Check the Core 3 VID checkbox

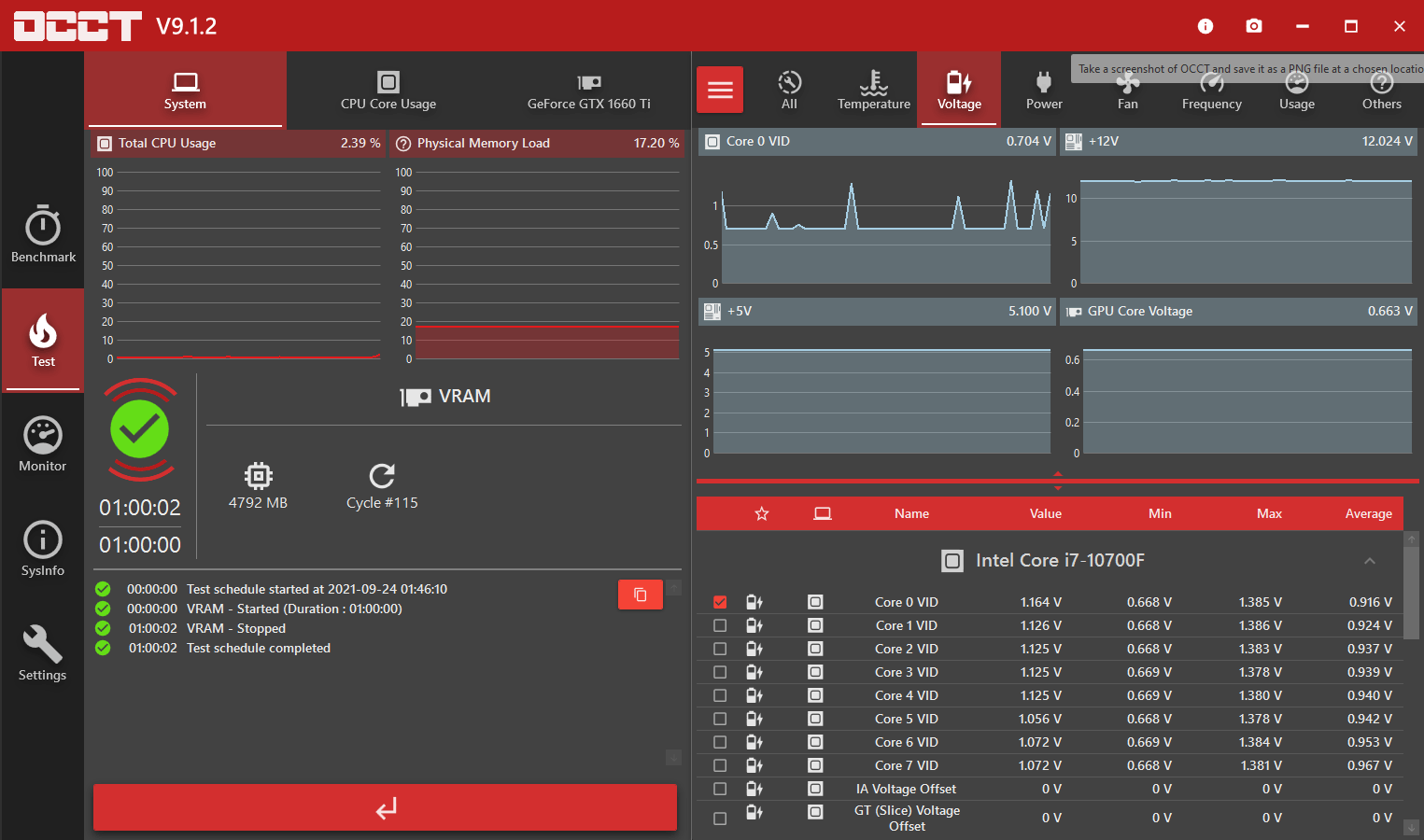(x=720, y=672)
